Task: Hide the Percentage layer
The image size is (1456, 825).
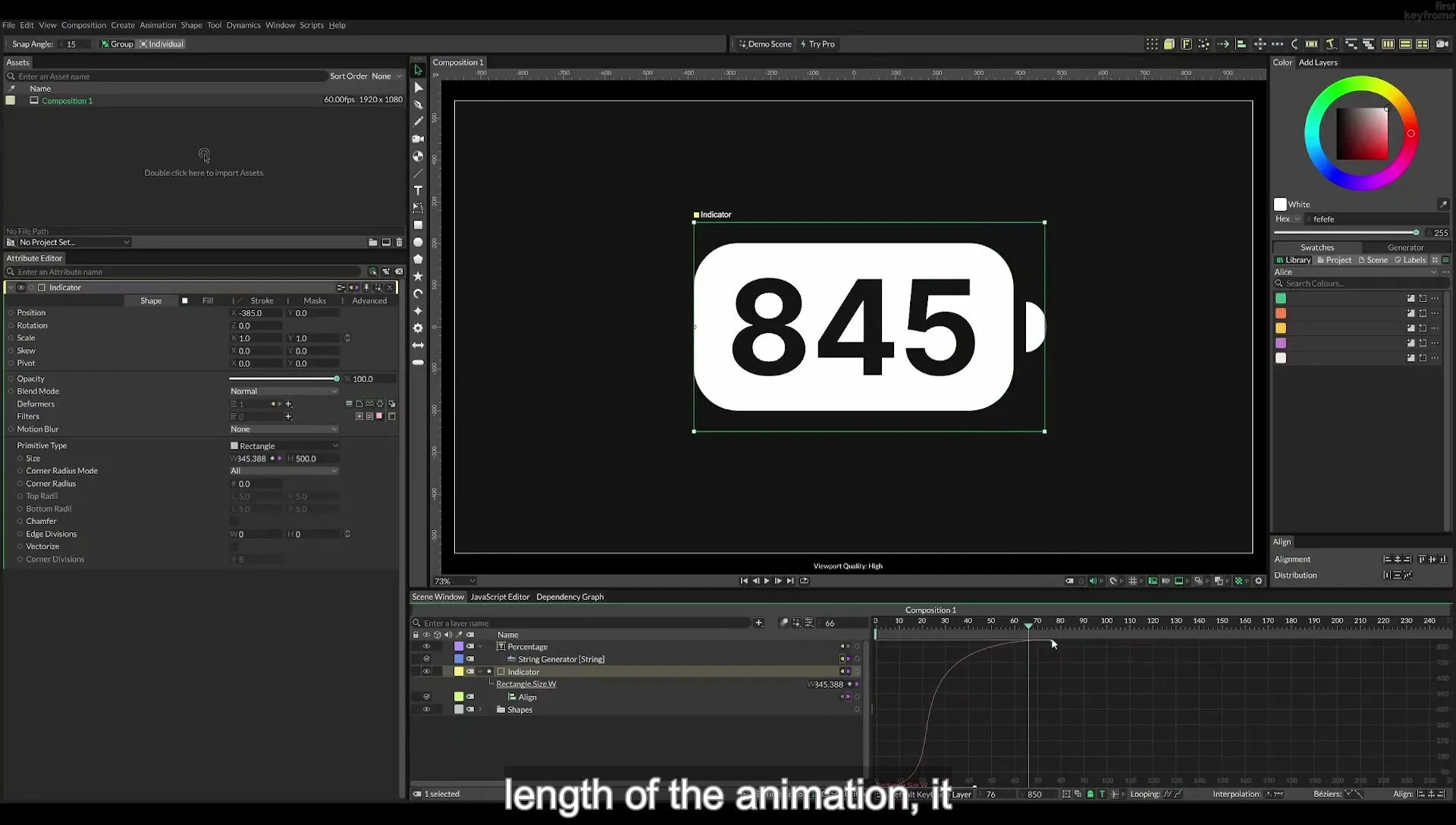Action: coord(426,647)
